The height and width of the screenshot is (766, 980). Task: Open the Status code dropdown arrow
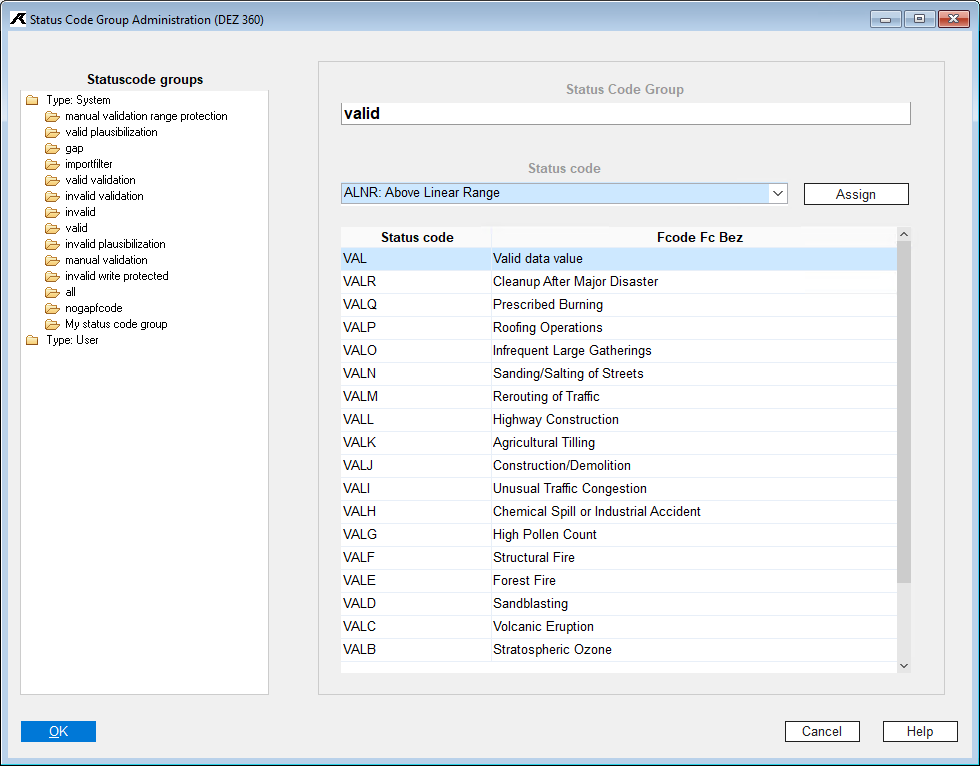tap(778, 193)
